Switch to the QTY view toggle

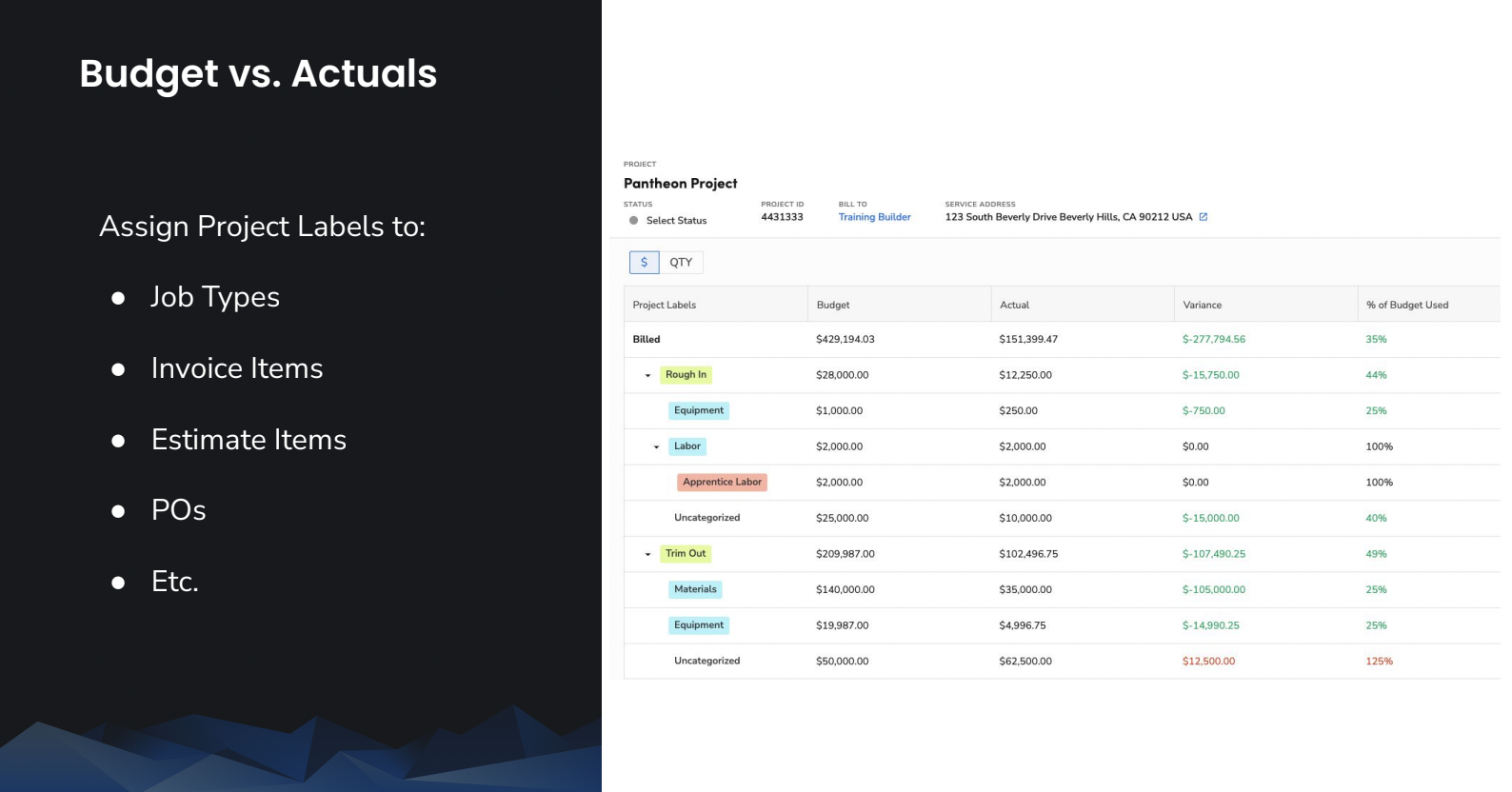pos(681,263)
